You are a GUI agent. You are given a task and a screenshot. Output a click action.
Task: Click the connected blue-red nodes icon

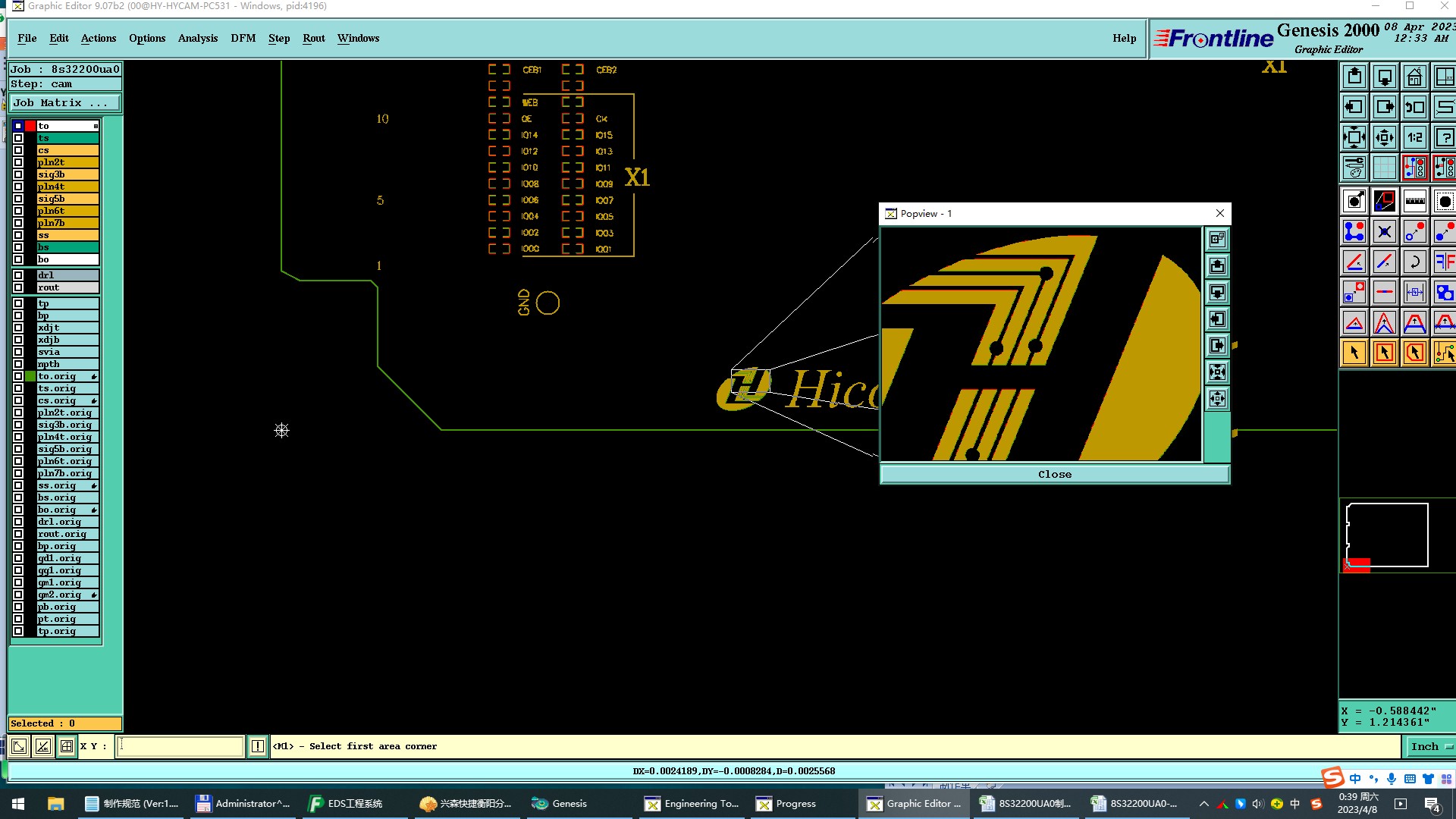[x=1354, y=231]
